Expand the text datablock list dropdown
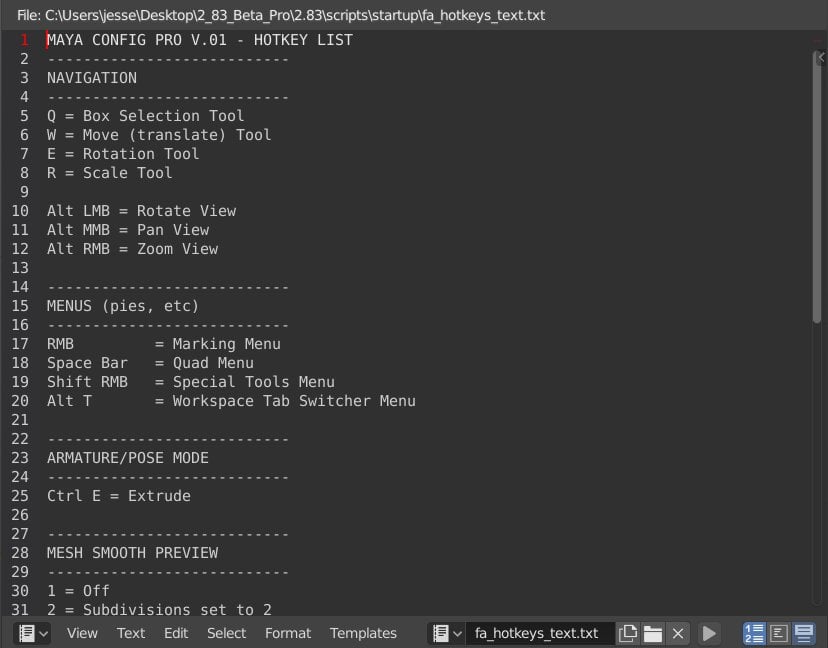 (x=457, y=633)
